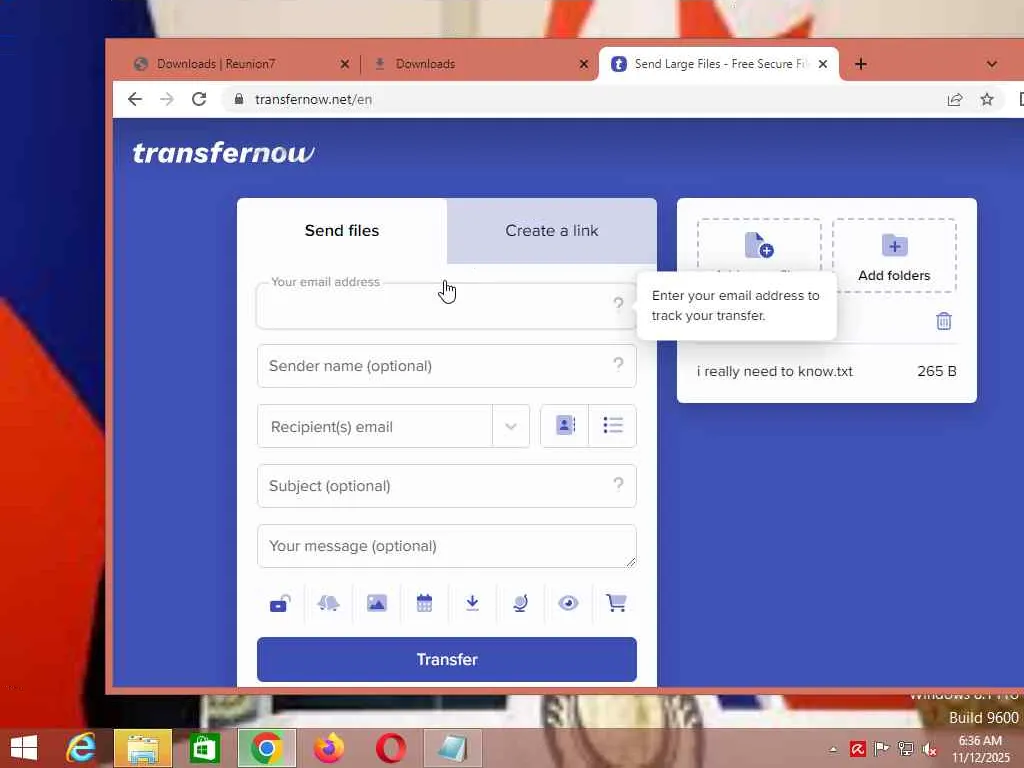Click the browser forward arrow
The width and height of the screenshot is (1024, 768).
(x=167, y=99)
